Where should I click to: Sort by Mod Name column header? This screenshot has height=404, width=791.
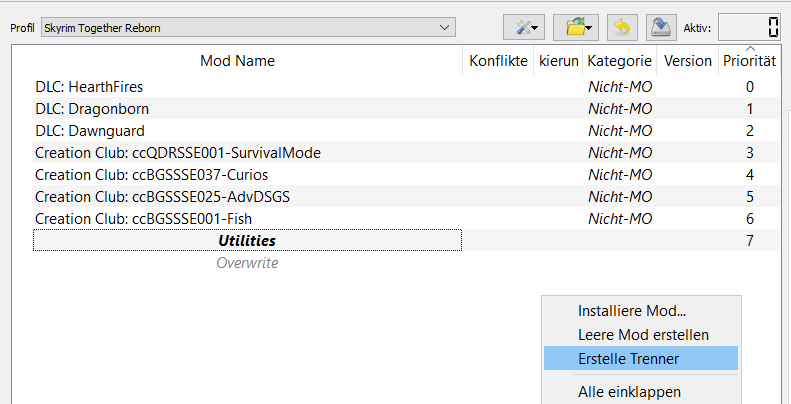(237, 61)
